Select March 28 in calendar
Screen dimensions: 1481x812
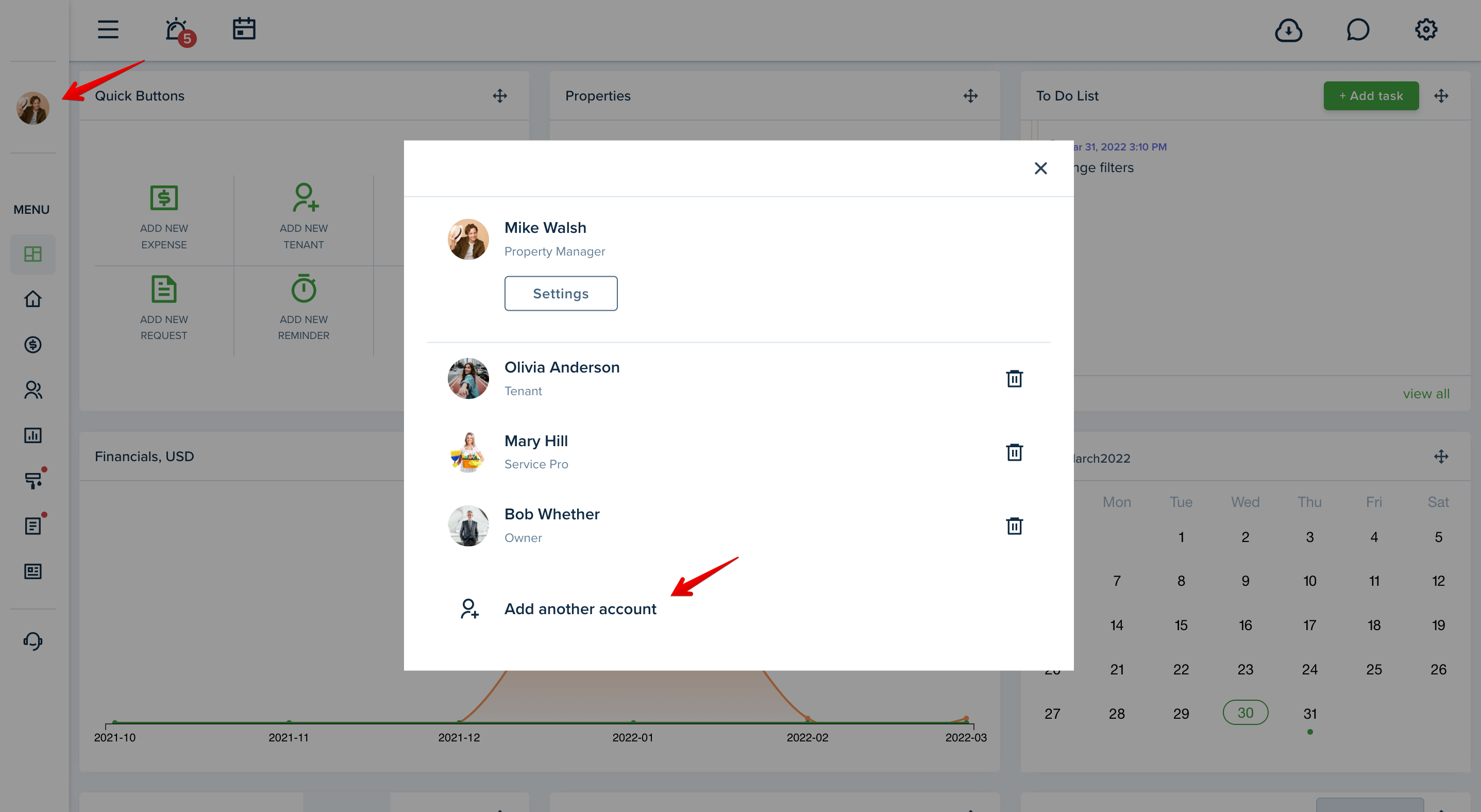click(x=1116, y=713)
